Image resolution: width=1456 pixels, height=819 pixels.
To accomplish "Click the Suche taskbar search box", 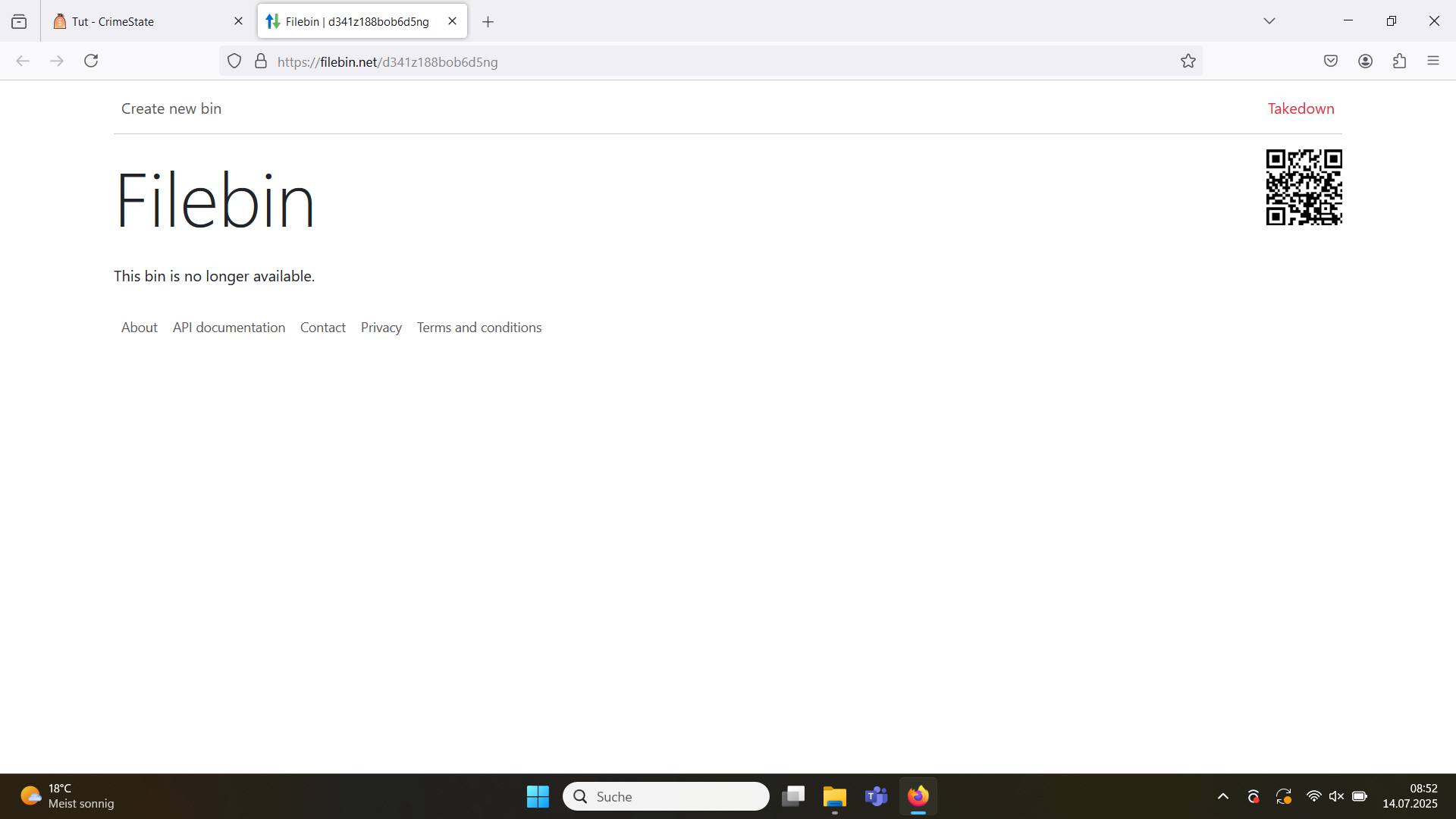I will click(x=666, y=796).
